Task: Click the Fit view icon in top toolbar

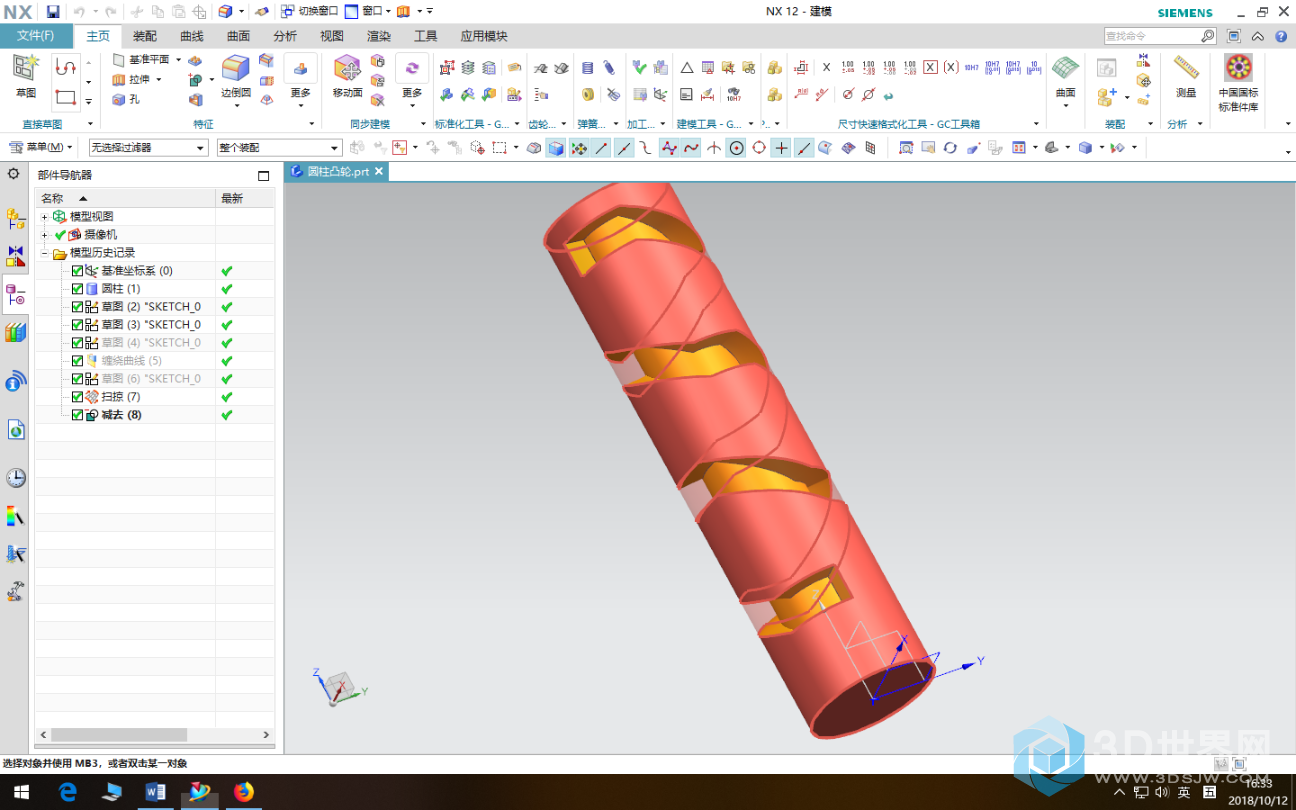Action: click(905, 148)
